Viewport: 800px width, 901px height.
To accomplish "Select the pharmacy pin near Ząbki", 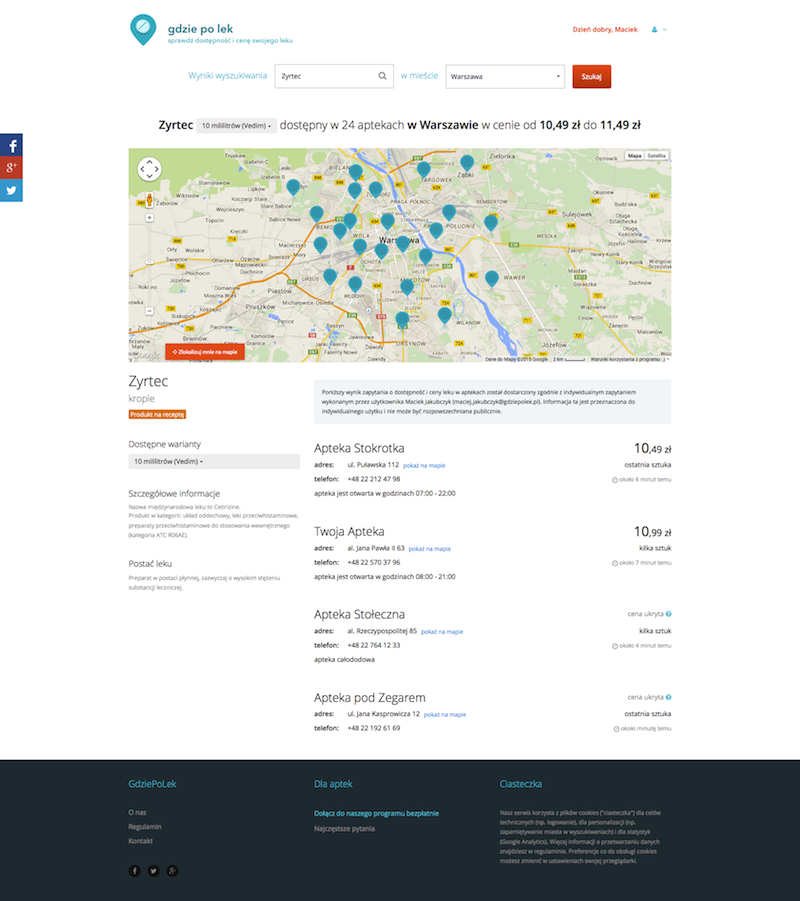I will tap(467, 163).
